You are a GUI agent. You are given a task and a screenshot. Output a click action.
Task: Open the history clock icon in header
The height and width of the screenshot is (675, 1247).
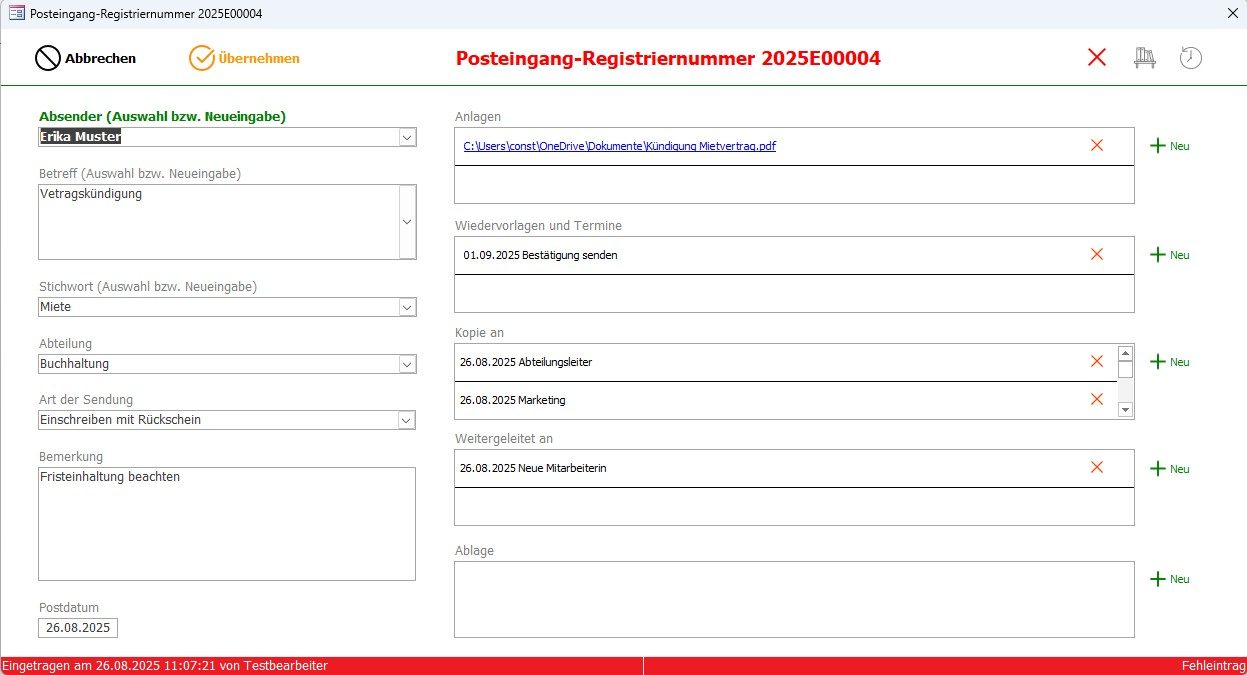1190,57
